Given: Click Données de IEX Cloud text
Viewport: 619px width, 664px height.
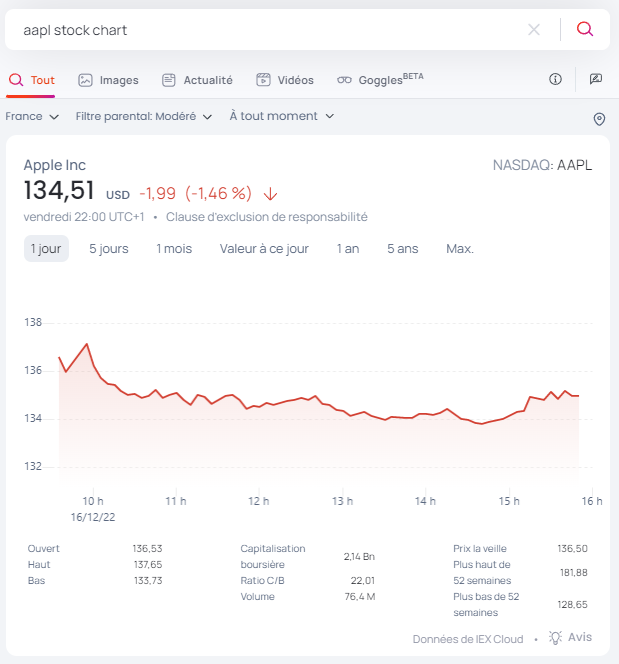Looking at the screenshot, I should (x=468, y=639).
